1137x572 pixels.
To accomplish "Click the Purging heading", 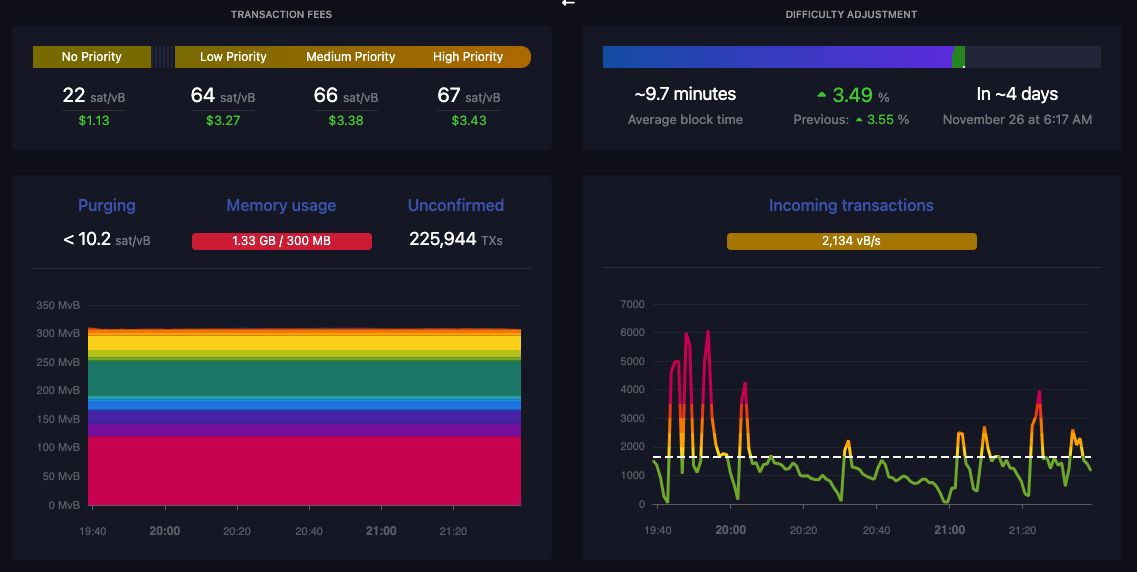I will tap(107, 205).
